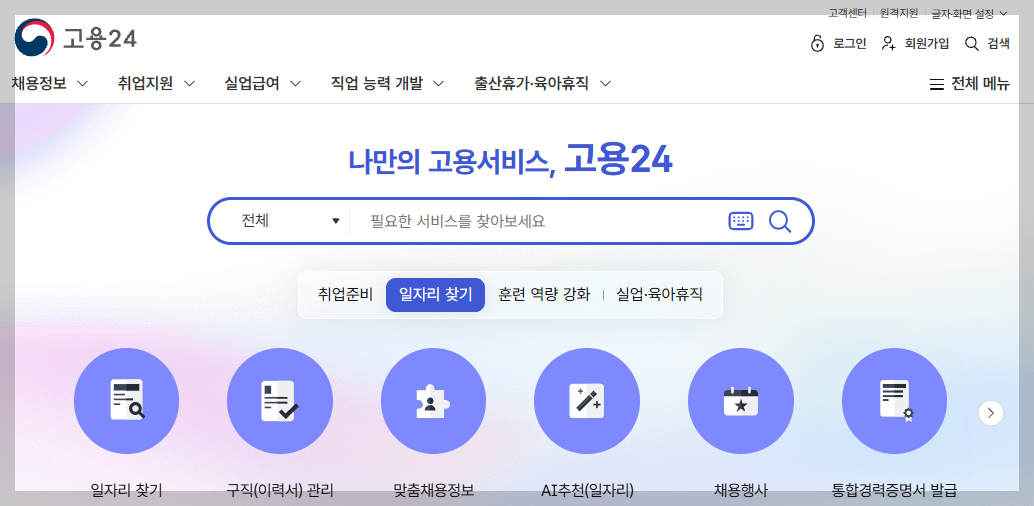Open the 구직(이력서) 관리 circle icon
Viewport: 1034px width, 506px height.
click(x=280, y=400)
